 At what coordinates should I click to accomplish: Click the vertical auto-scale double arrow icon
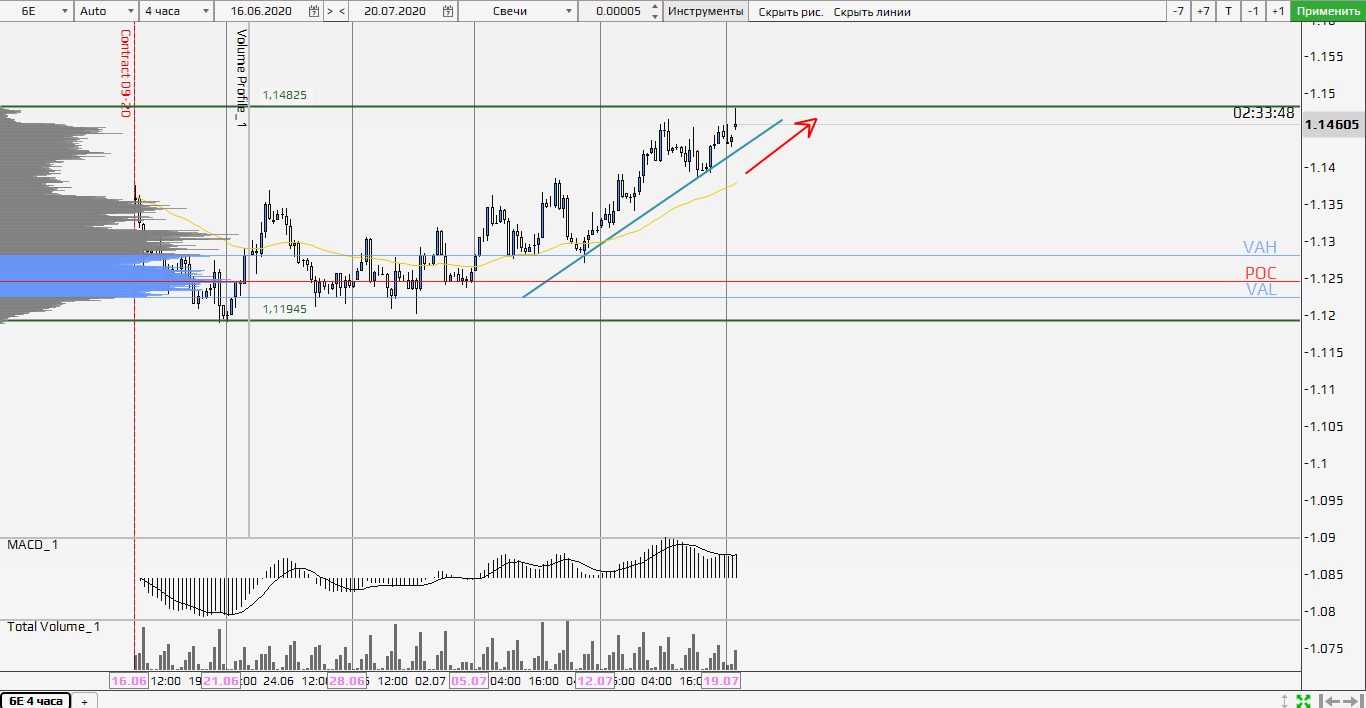coord(1285,700)
